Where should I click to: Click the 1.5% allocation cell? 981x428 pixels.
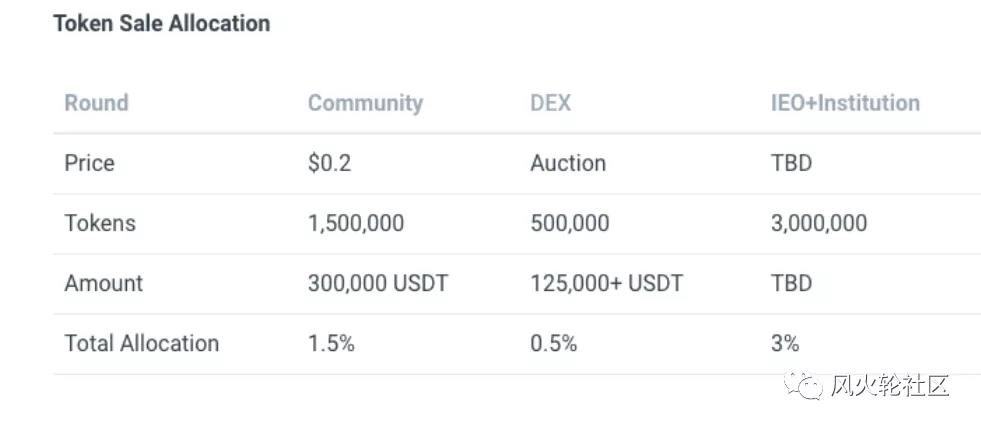(331, 343)
